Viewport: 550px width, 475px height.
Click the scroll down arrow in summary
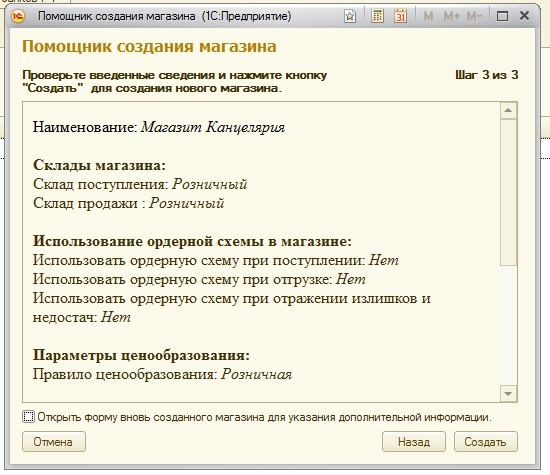pyautogui.click(x=508, y=394)
